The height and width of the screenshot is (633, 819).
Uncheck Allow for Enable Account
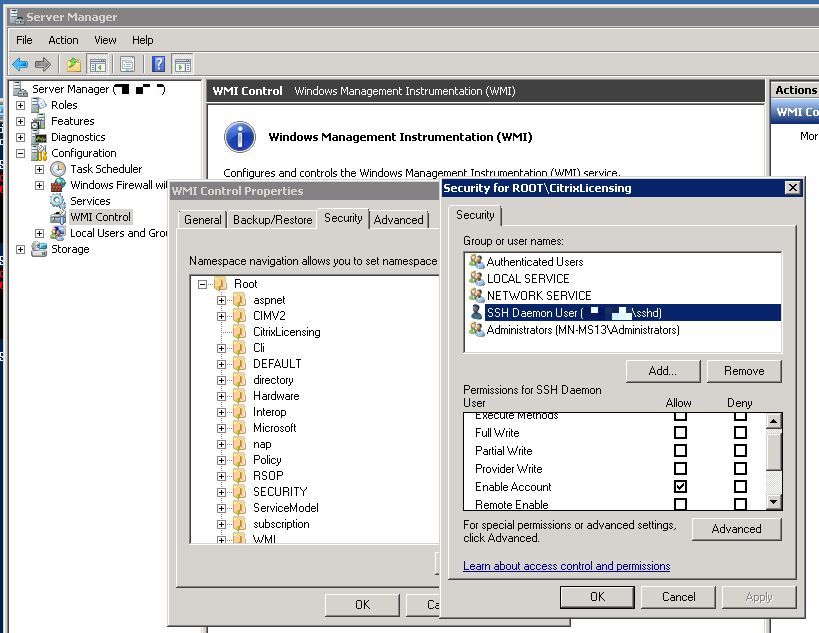680,487
